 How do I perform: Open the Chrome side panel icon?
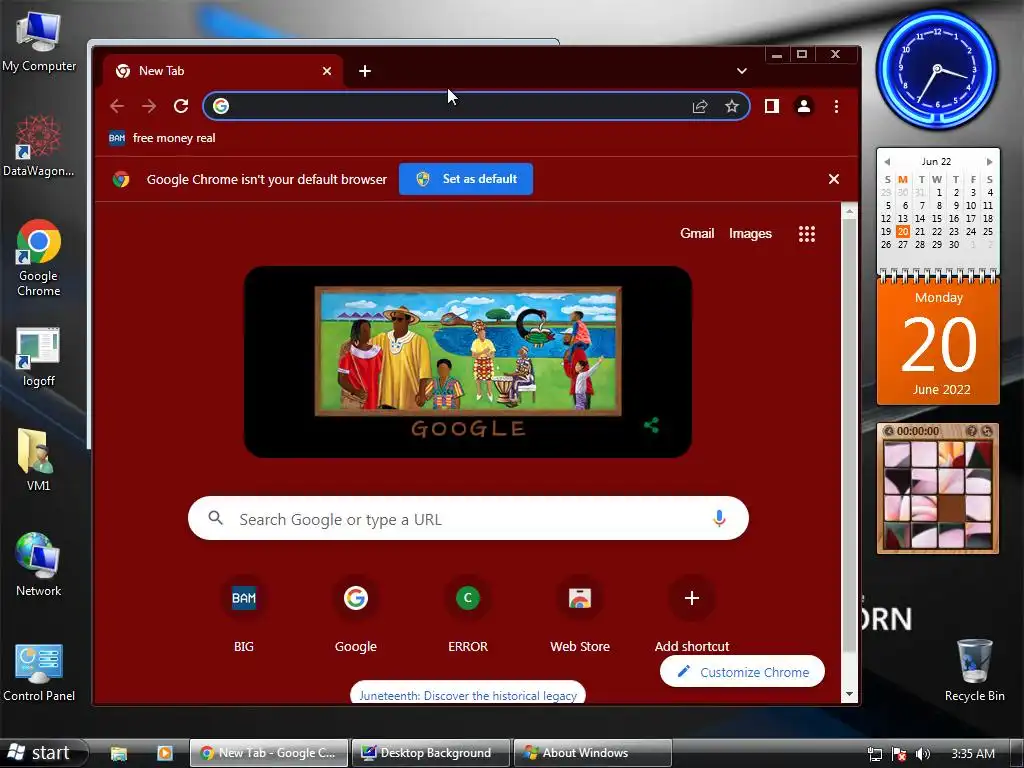771,106
